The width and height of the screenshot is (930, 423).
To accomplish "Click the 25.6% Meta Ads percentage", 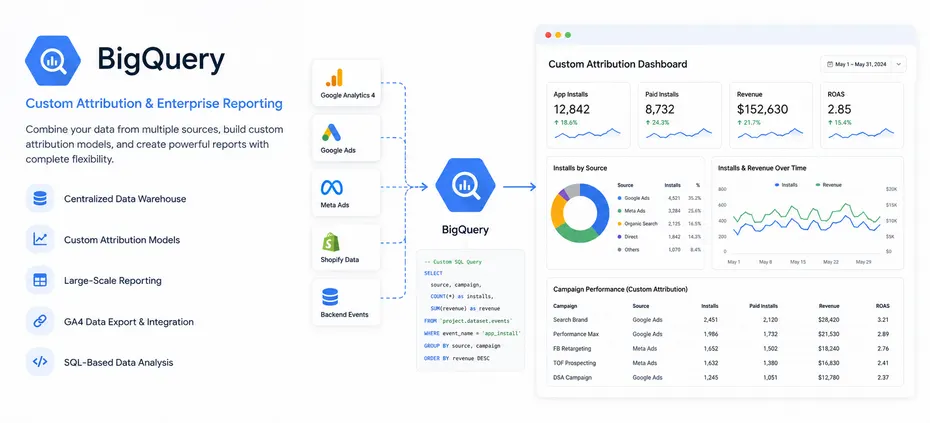I will tap(695, 211).
